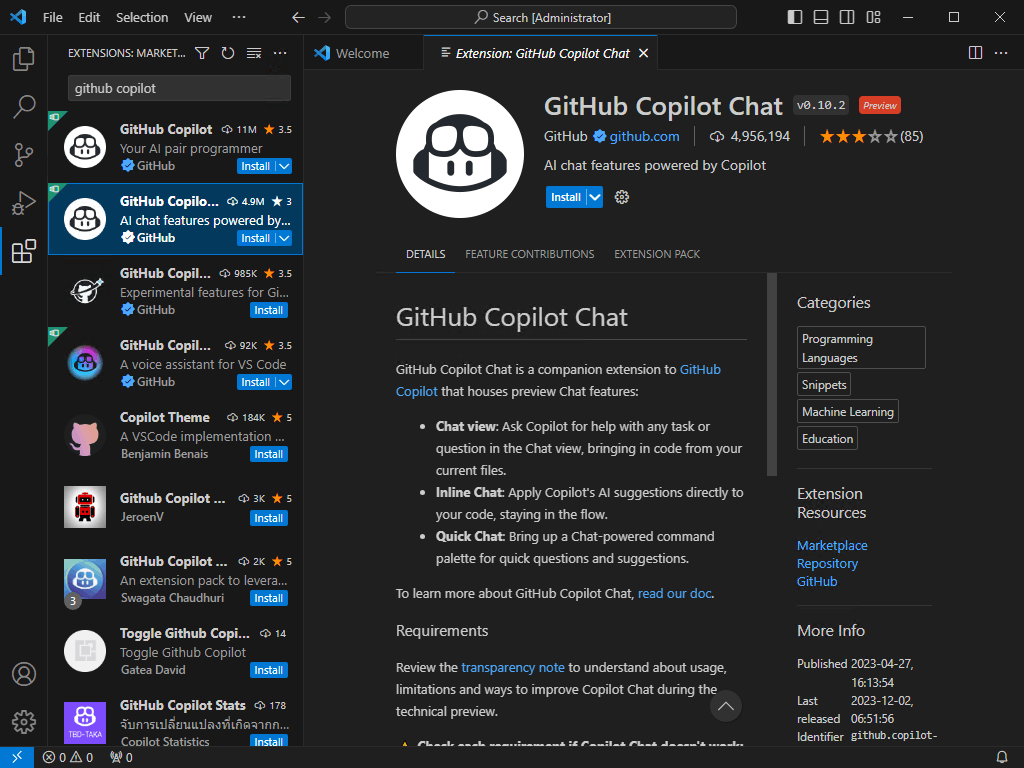Switch to the EXTENSION PACK tab
1024x768 pixels.
point(657,254)
